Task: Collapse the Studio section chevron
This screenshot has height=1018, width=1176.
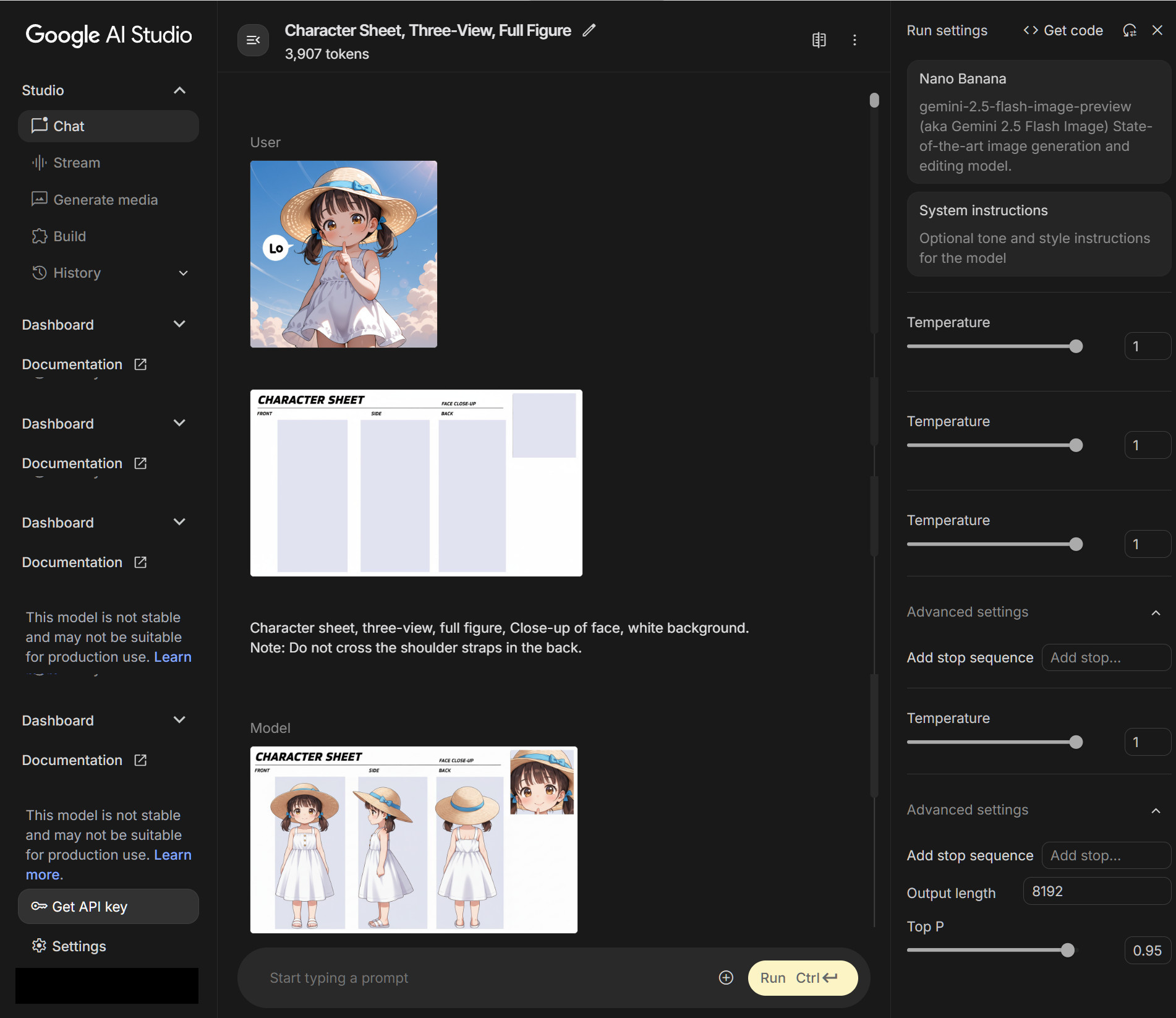Action: [x=179, y=90]
